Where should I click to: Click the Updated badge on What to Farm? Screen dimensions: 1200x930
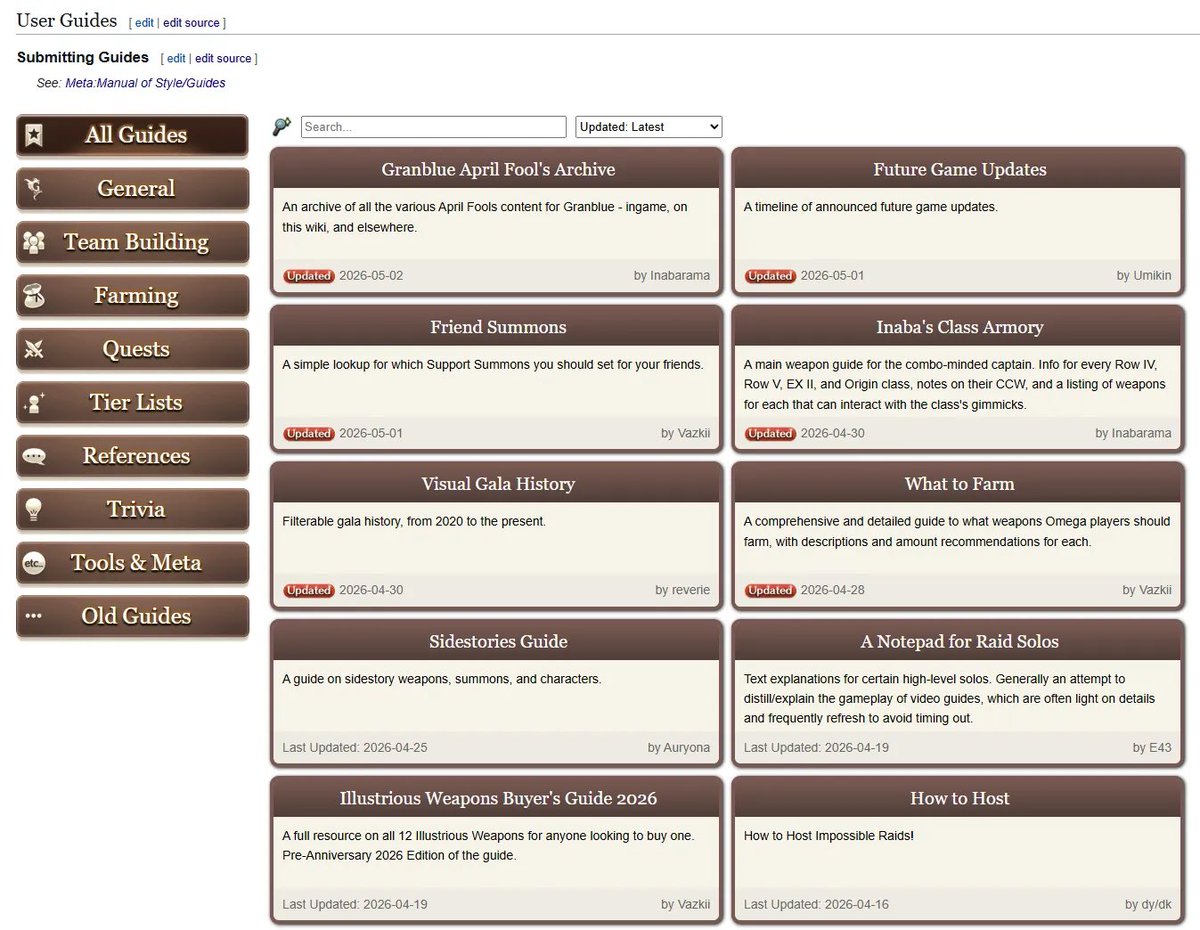(x=770, y=590)
